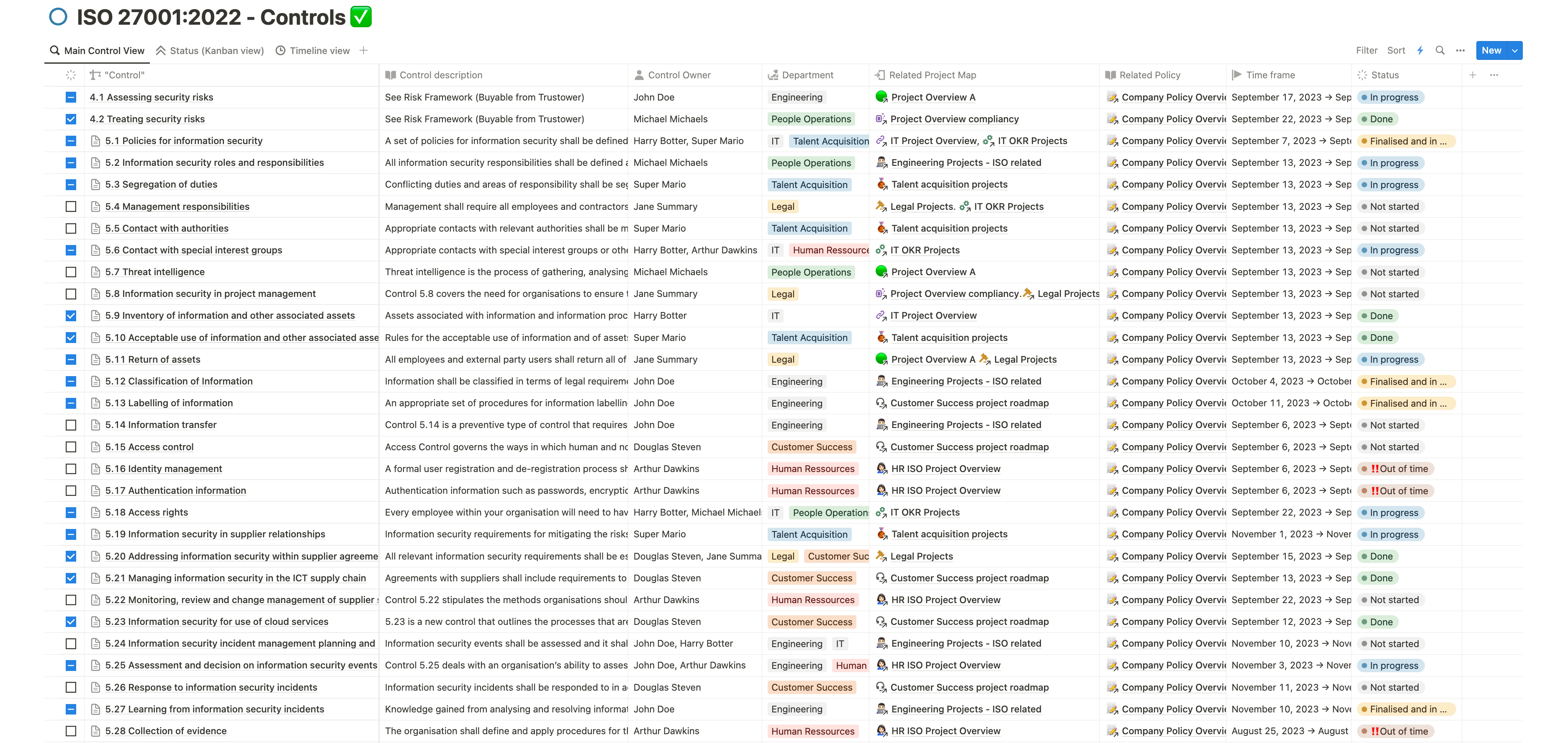The image size is (1568, 743).
Task: Open the HR ISO Project Overview link for 5.16
Action: pos(945,469)
